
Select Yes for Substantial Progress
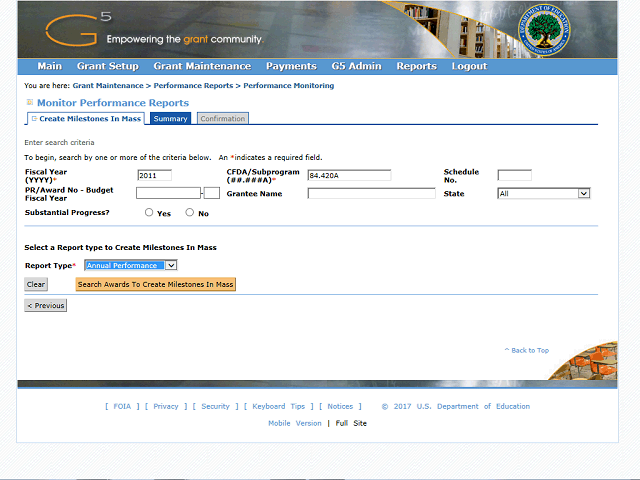(x=149, y=212)
